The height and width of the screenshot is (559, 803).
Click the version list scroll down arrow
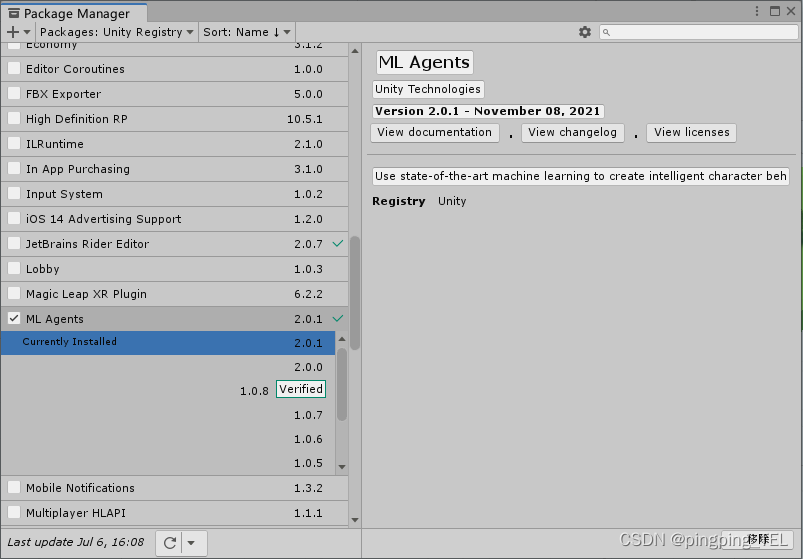pyautogui.click(x=342, y=467)
